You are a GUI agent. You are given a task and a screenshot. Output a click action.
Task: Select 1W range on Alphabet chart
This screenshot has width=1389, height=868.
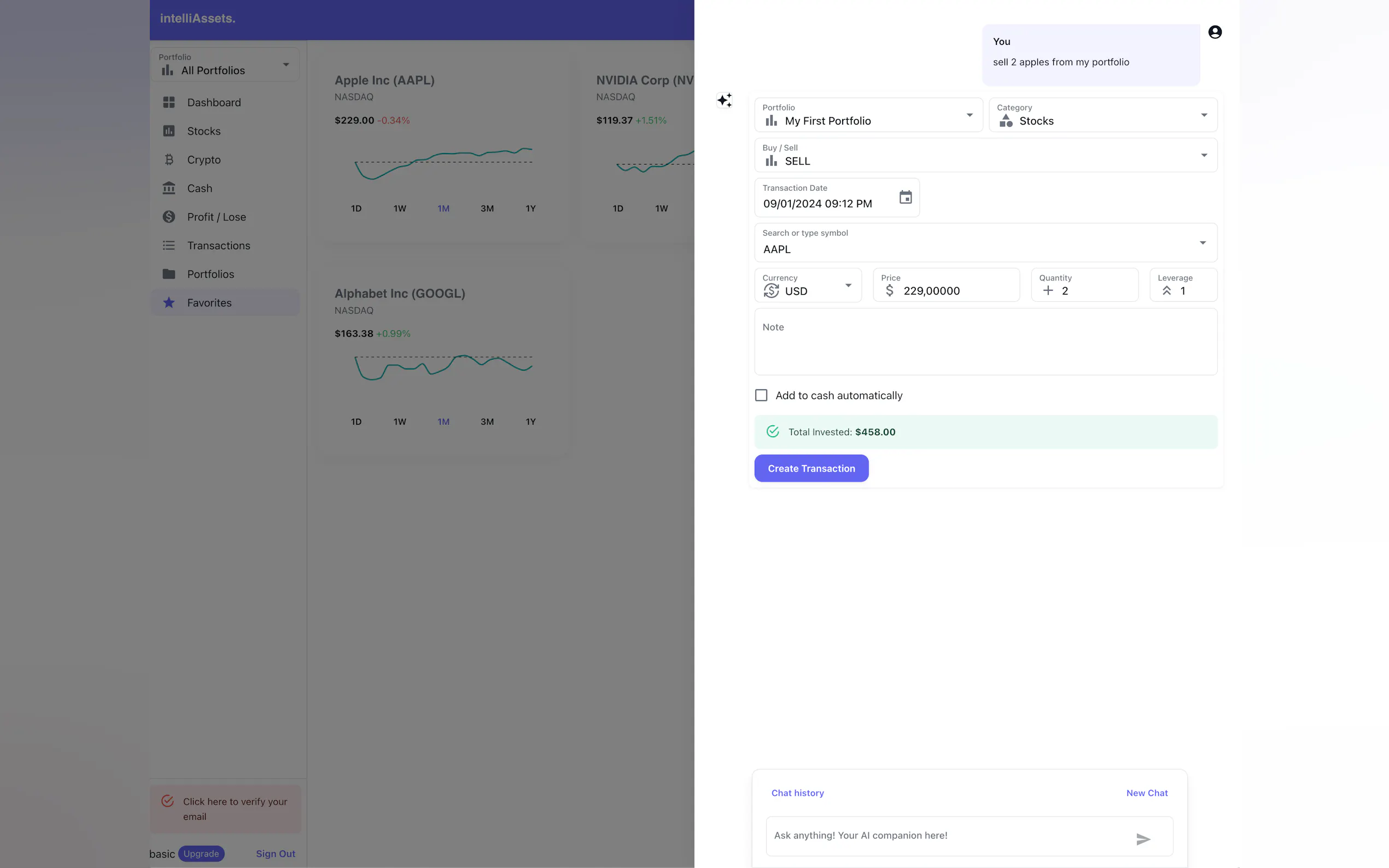400,421
